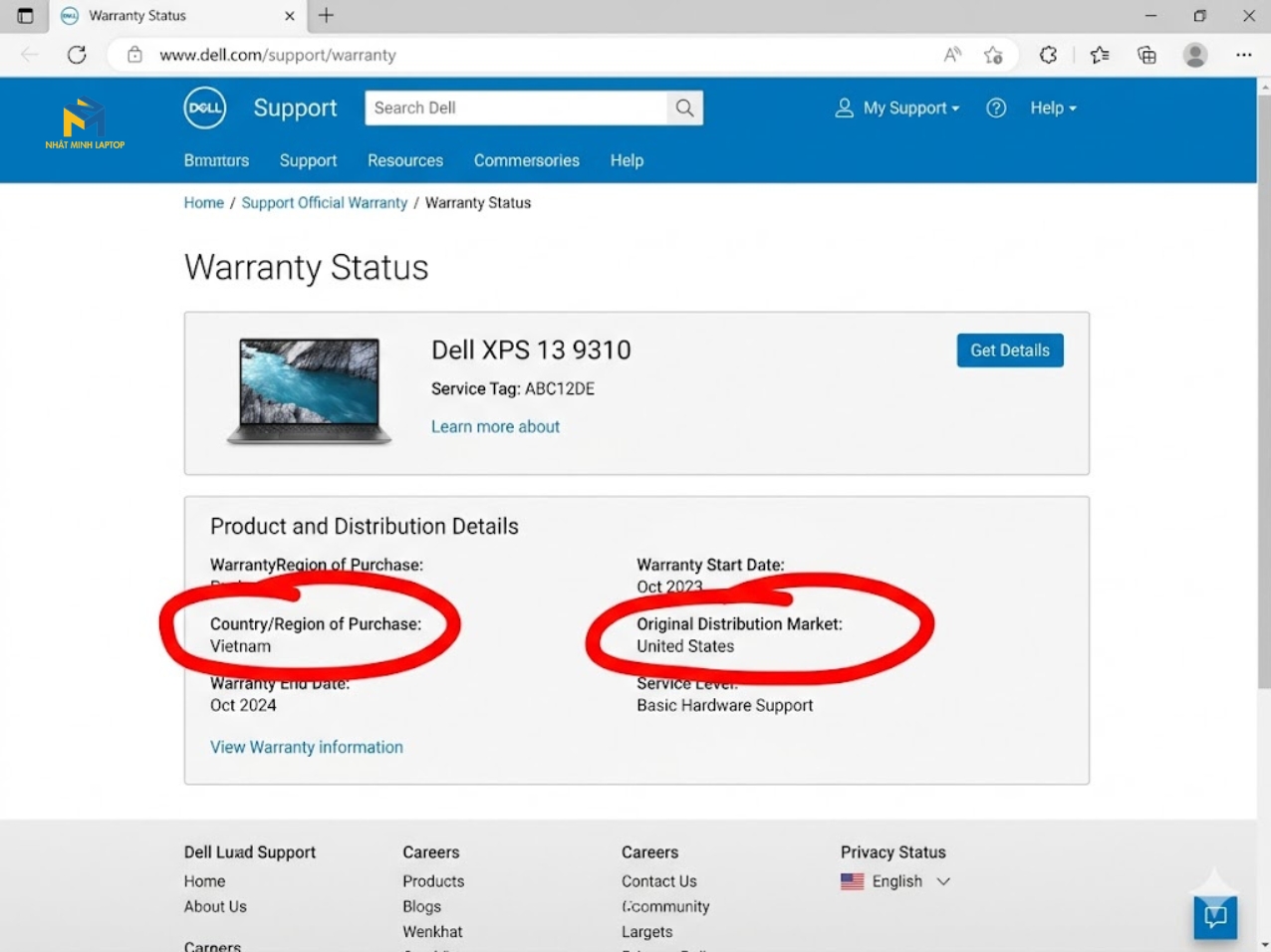Click the help question mark icon
The height and width of the screenshot is (952, 1271).
[996, 108]
